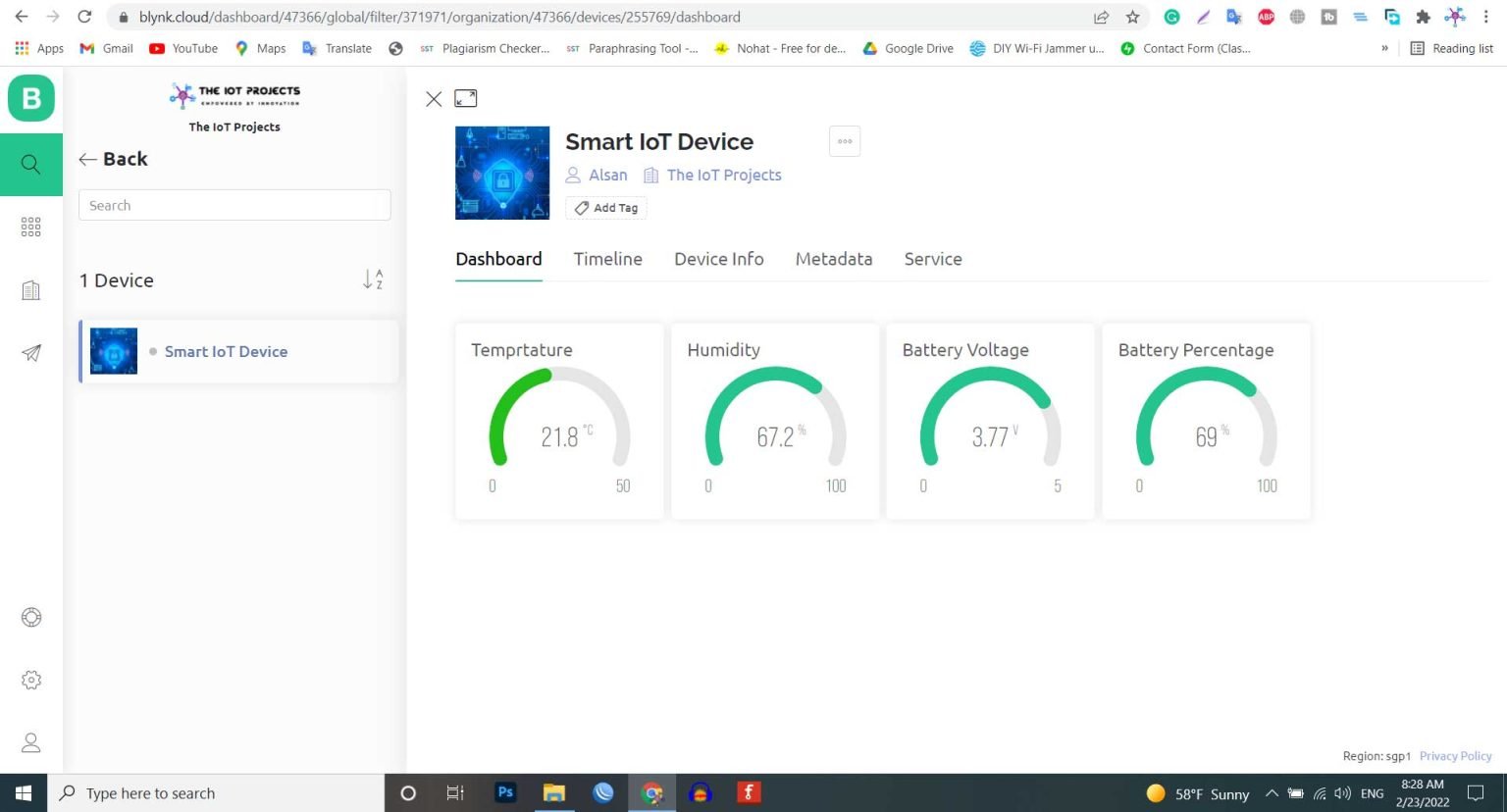Click the Back arrow above search

point(112,158)
